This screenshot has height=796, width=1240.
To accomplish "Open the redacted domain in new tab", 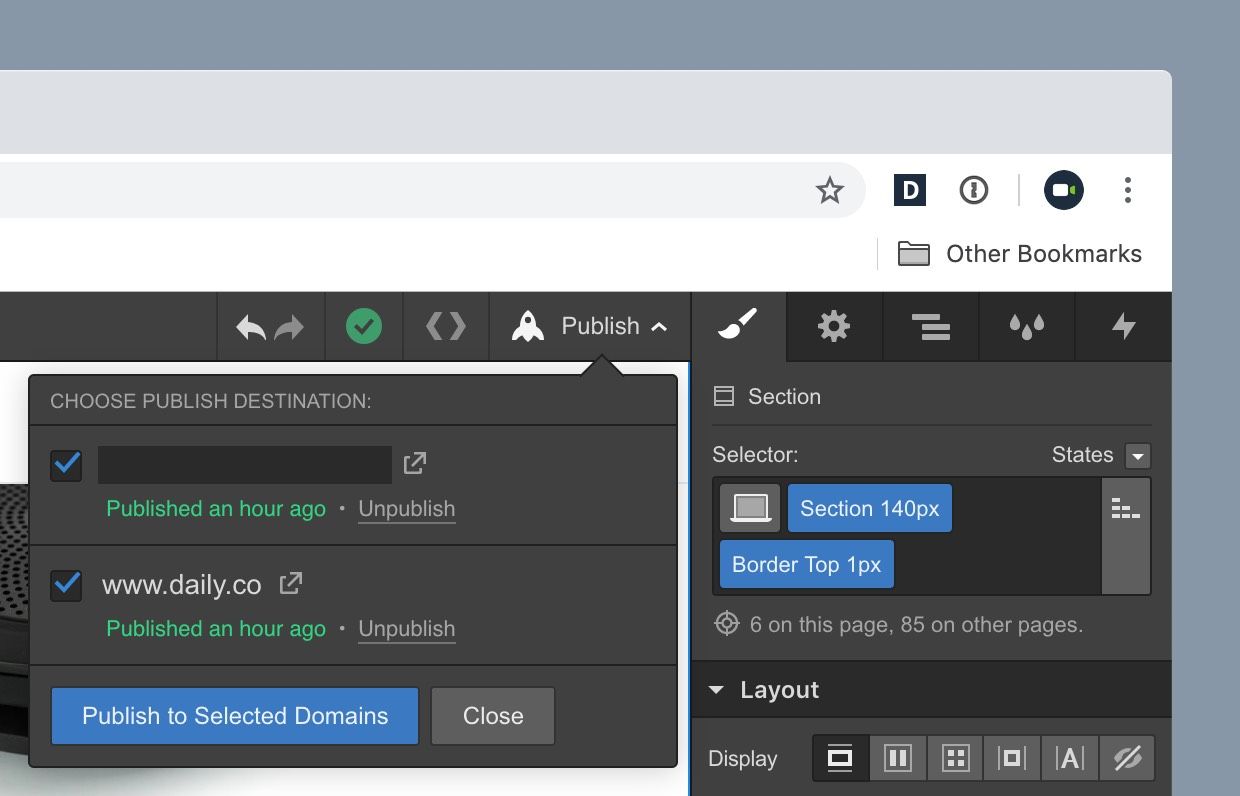I will (414, 463).
